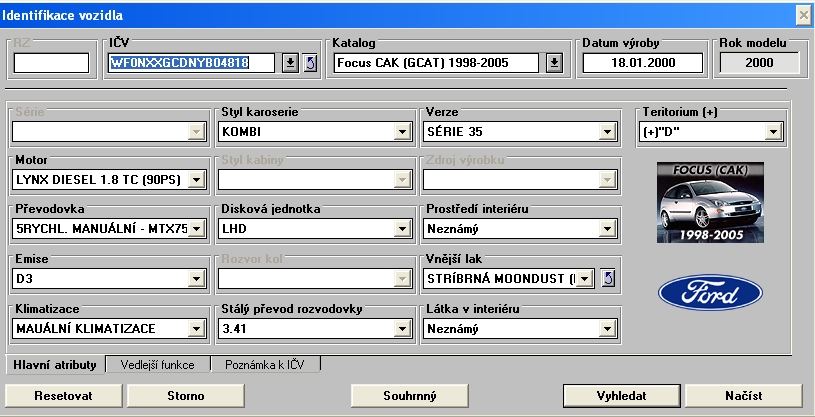Image resolution: width=815 pixels, height=417 pixels.
Task: Expand the Teritorium (+) dropdown
Action: pos(773,131)
